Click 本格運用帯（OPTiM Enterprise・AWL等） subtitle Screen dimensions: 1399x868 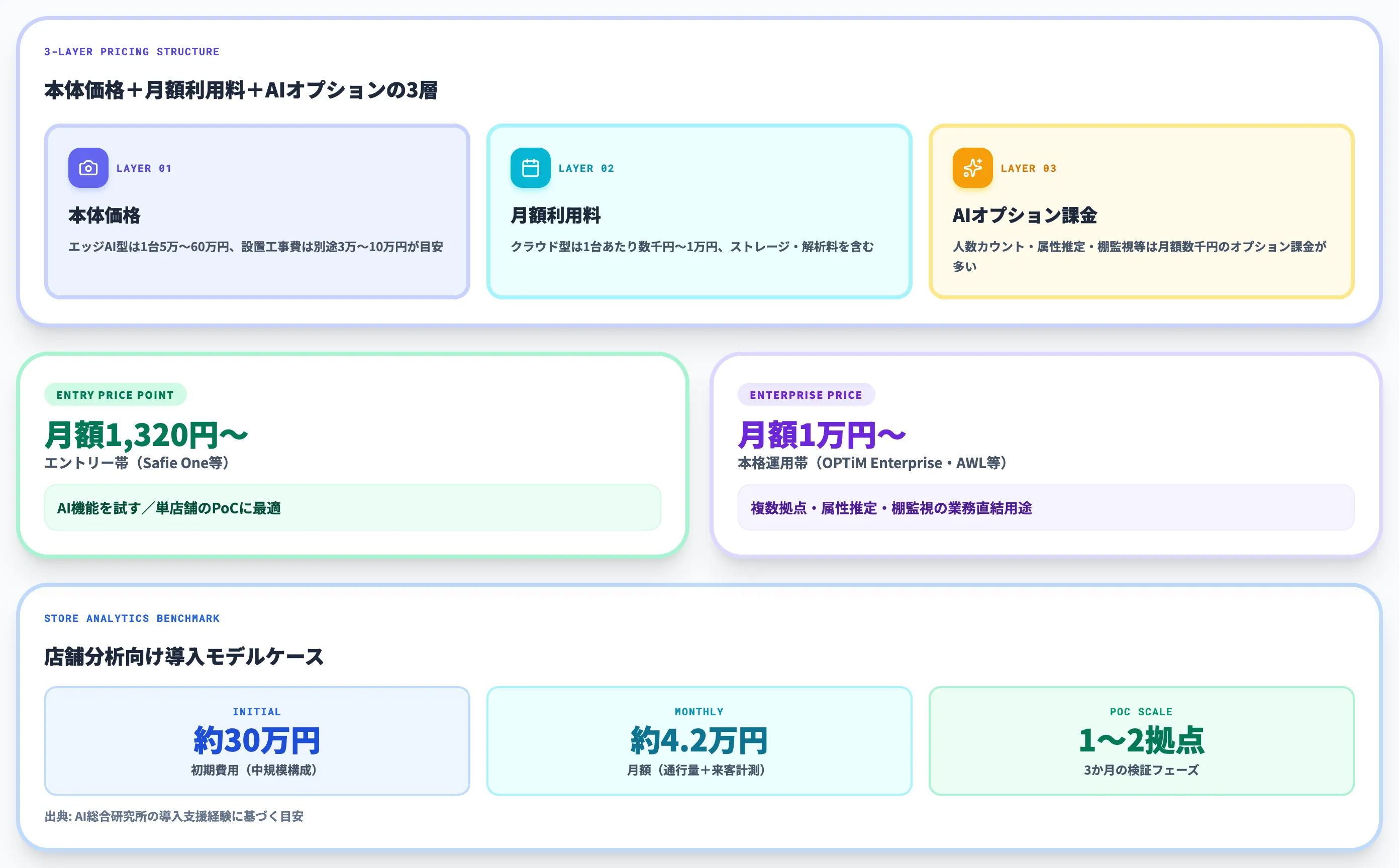(872, 463)
